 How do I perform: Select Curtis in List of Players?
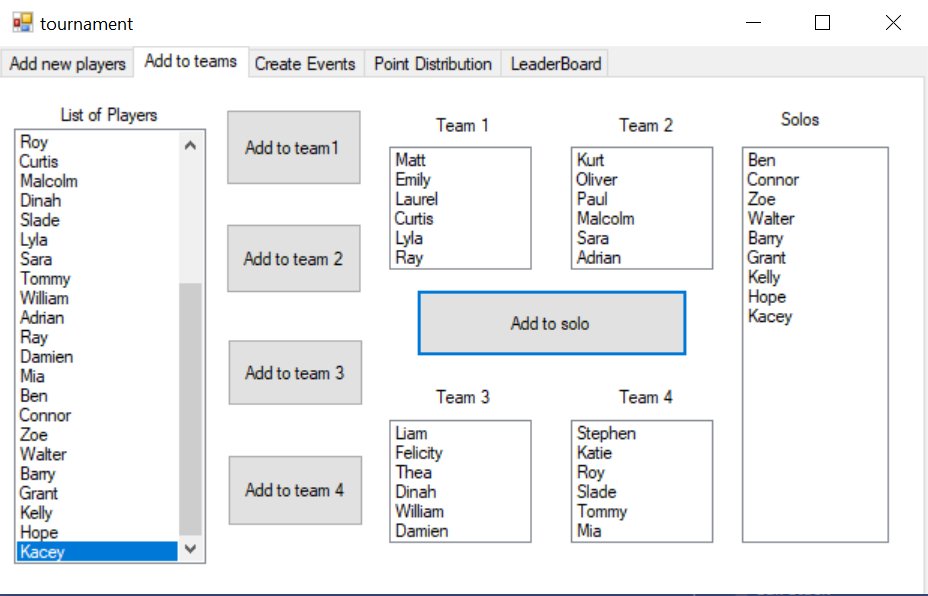97,162
